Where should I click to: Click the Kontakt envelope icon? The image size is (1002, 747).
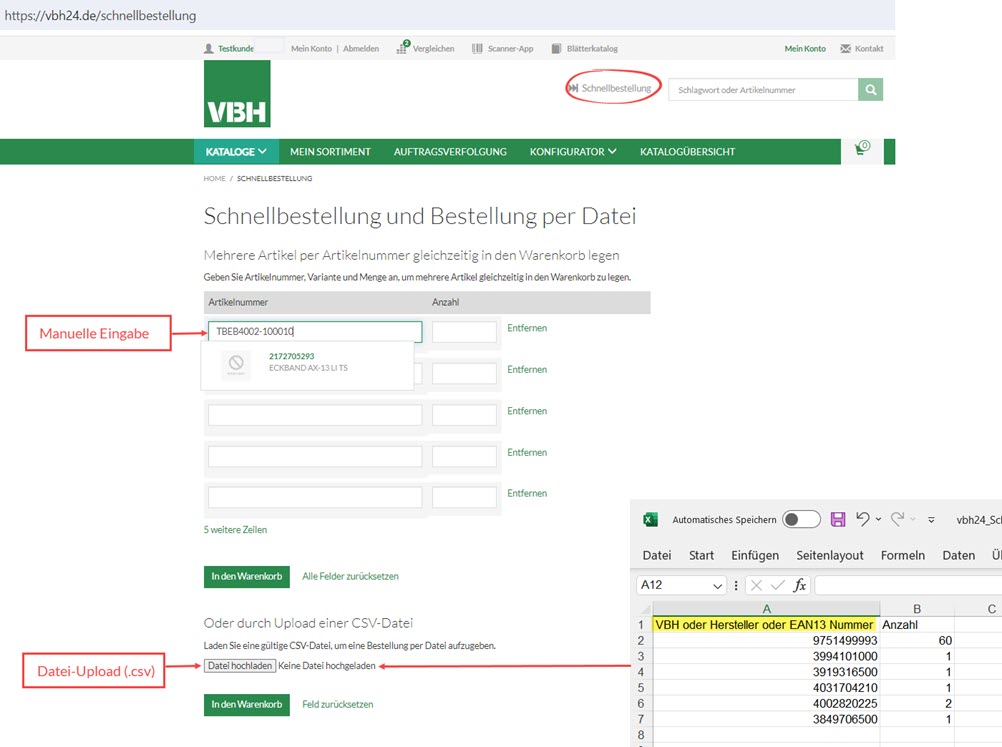click(x=845, y=49)
